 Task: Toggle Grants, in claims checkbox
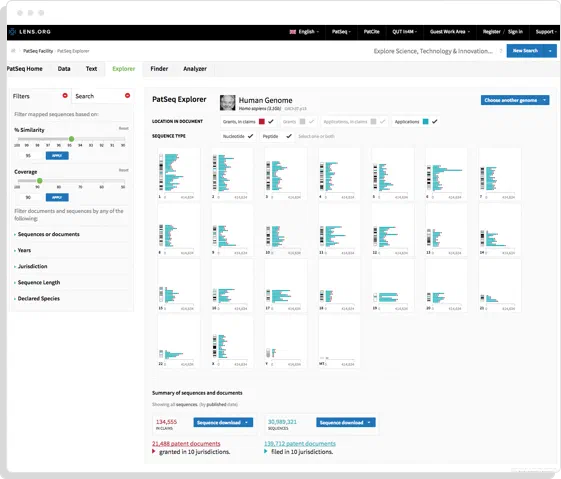pos(271,122)
